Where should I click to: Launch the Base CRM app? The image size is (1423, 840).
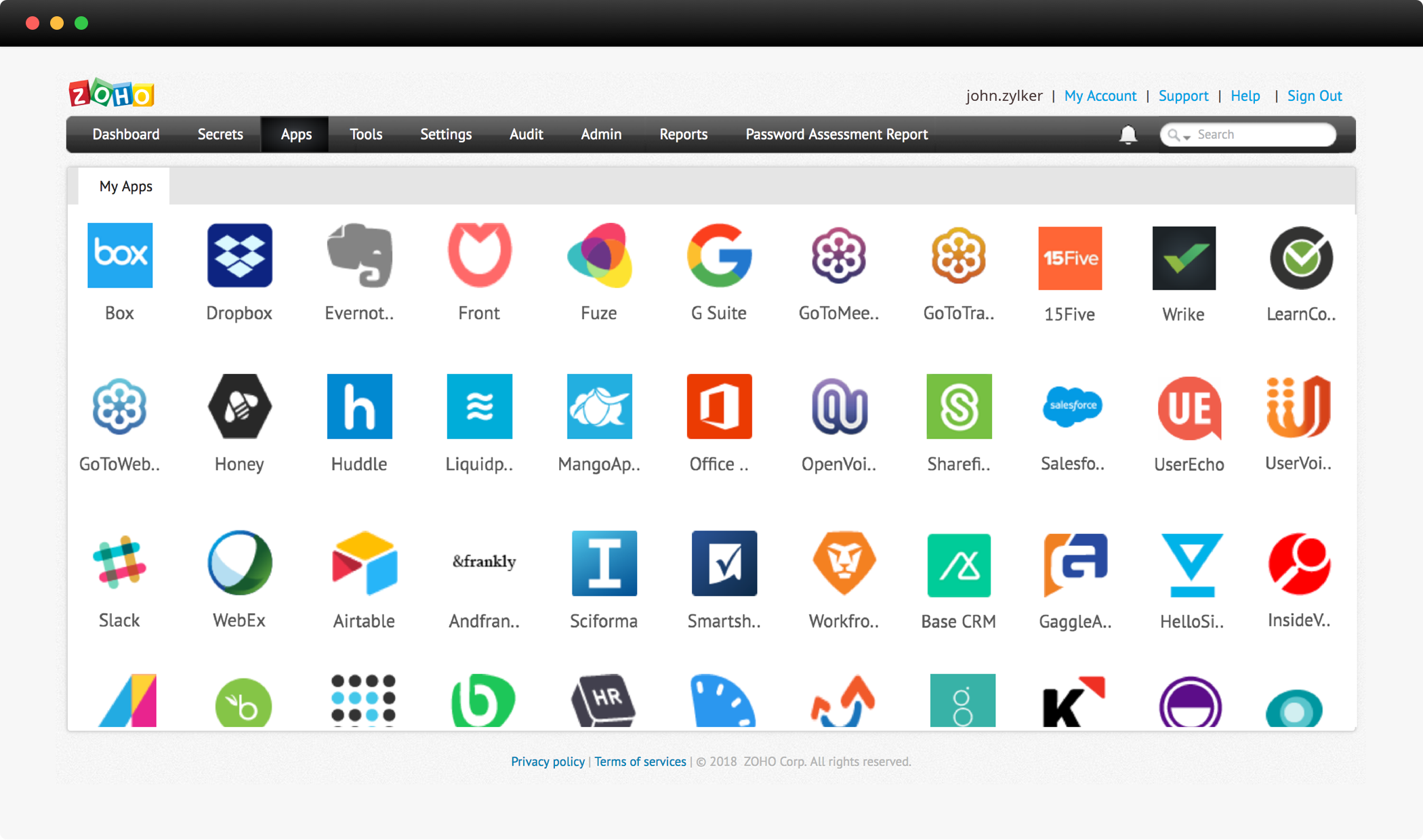959,566
